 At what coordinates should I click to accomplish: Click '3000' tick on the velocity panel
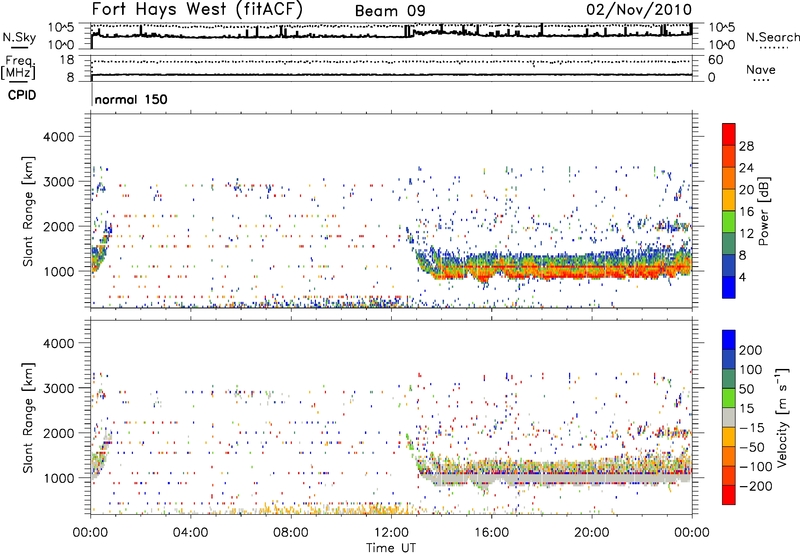[58, 388]
